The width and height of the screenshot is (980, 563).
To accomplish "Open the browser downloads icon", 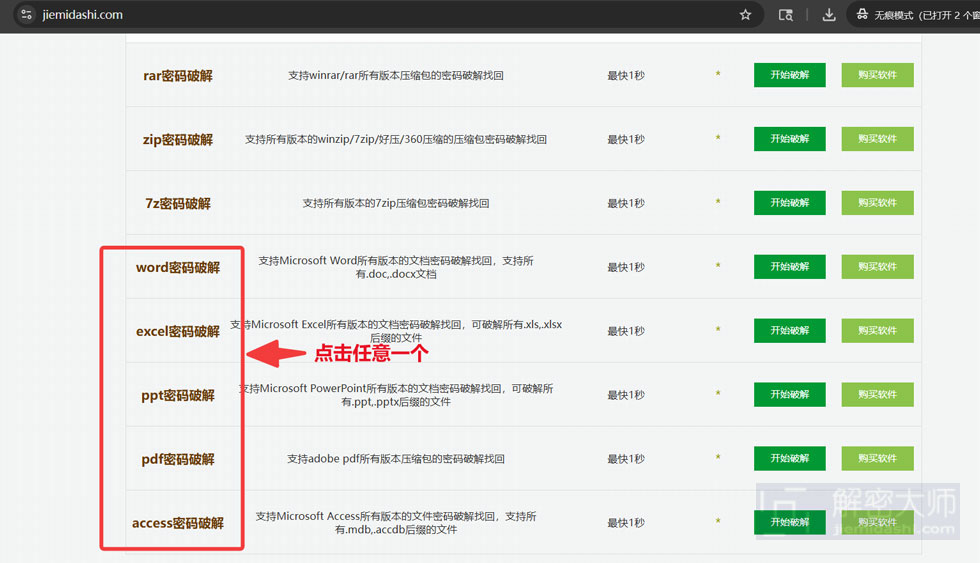I will [x=829, y=15].
